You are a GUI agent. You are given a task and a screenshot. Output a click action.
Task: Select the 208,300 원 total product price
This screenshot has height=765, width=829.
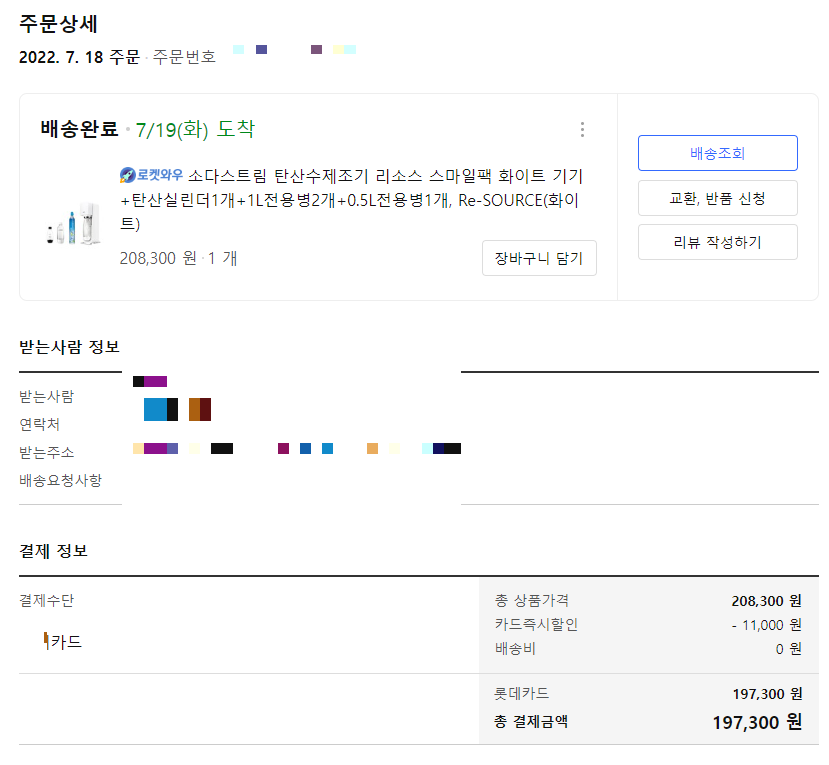(x=767, y=601)
